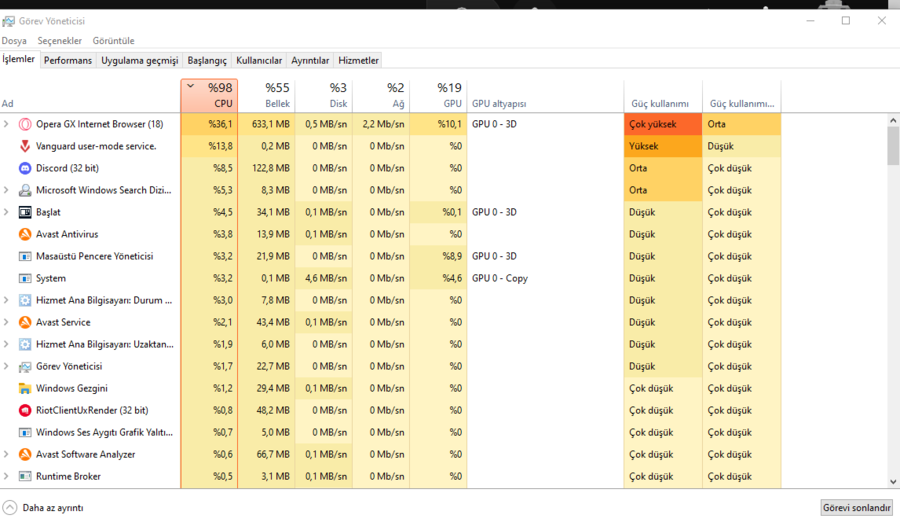Click the Yüksek power cell for Vanguard
Viewport: 900px width, 526px height.
[663, 146]
